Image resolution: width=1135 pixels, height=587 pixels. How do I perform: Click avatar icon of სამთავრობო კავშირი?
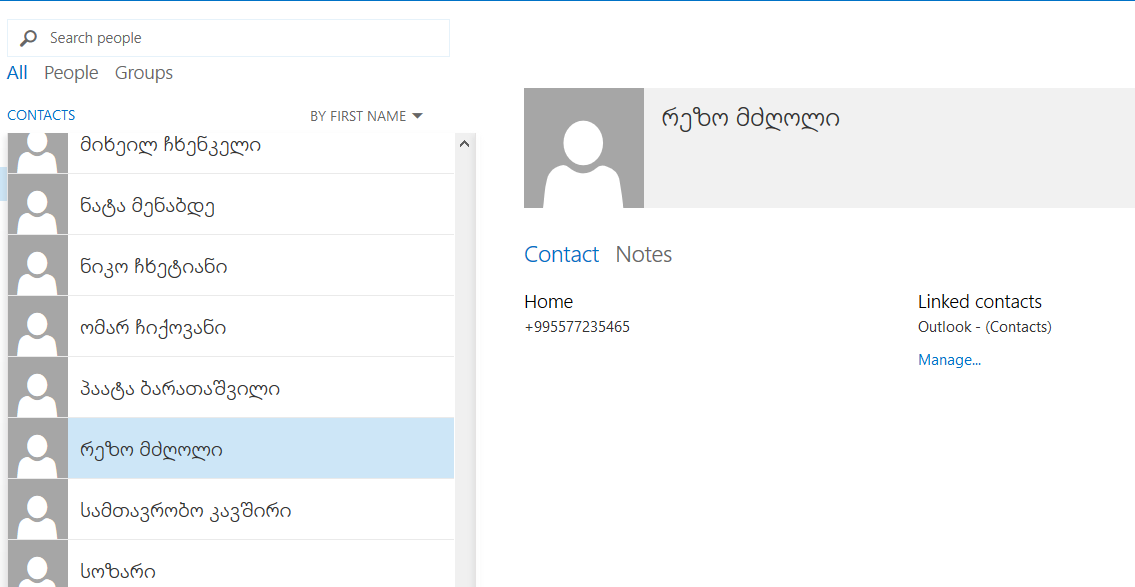[x=38, y=510]
